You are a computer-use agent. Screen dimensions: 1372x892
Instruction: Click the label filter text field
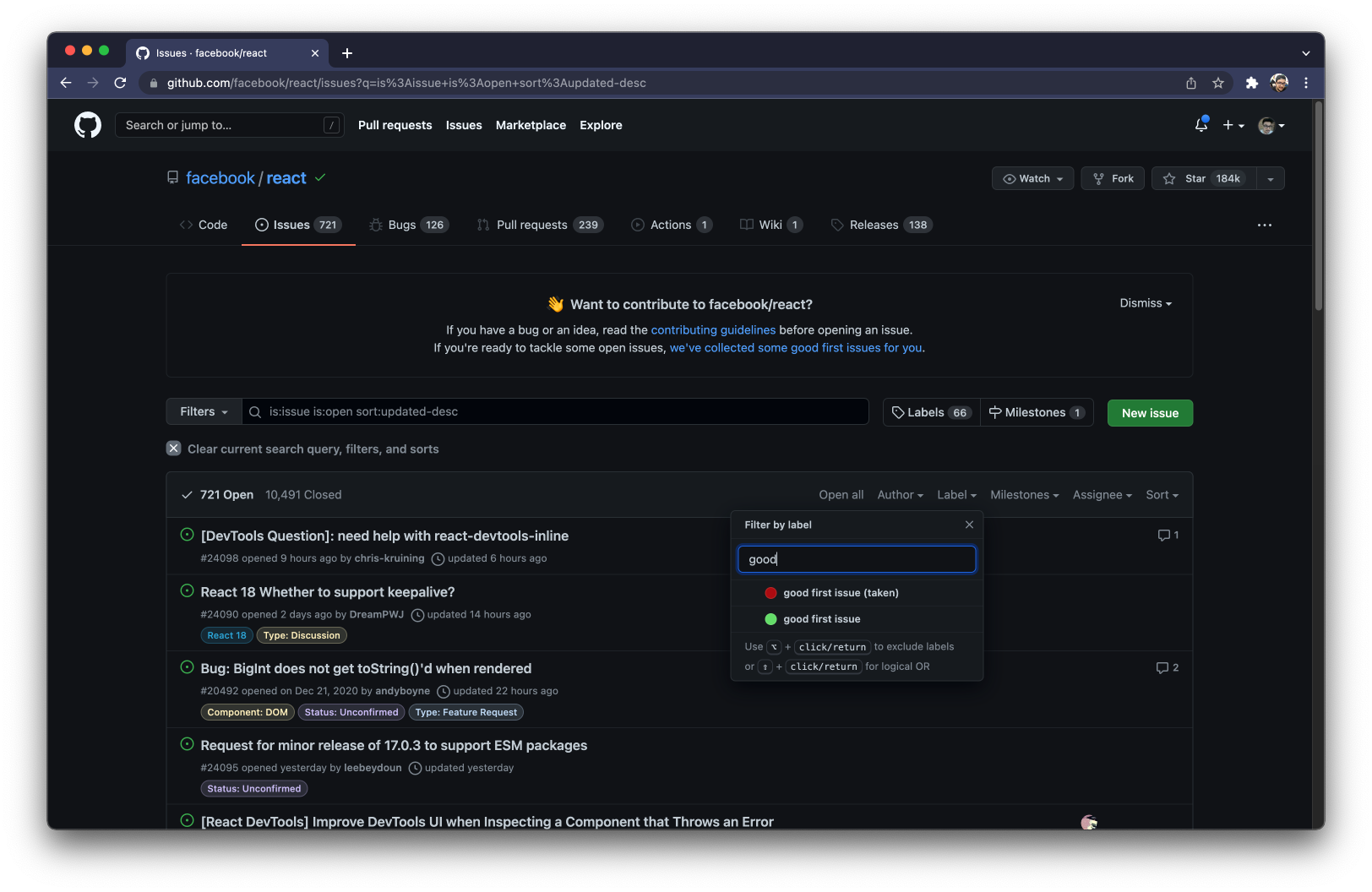point(857,559)
